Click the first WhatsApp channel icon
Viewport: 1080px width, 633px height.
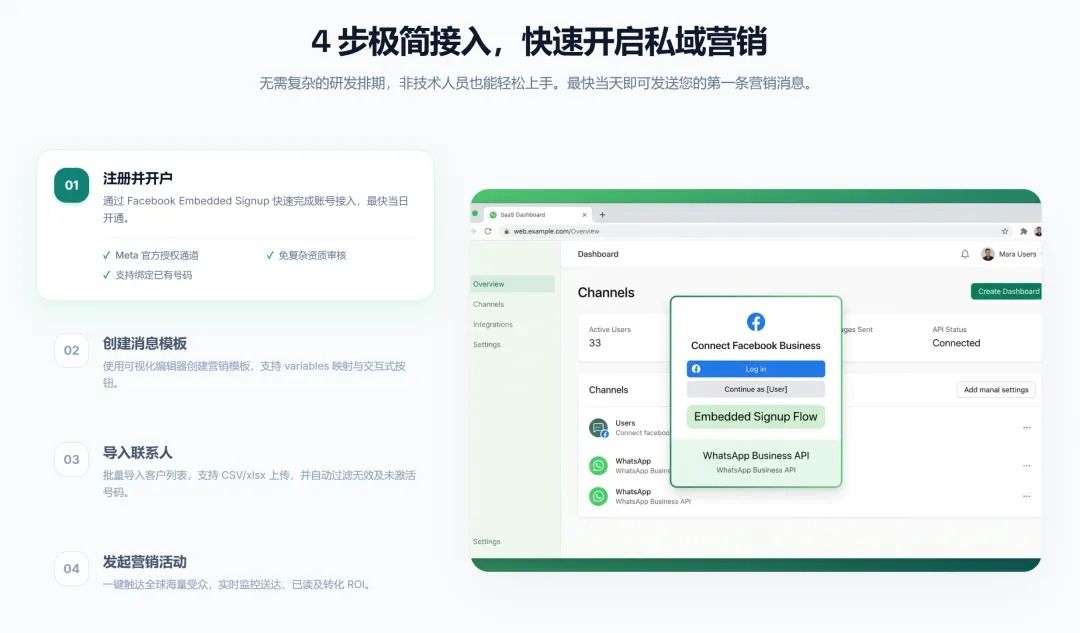[x=599, y=466]
